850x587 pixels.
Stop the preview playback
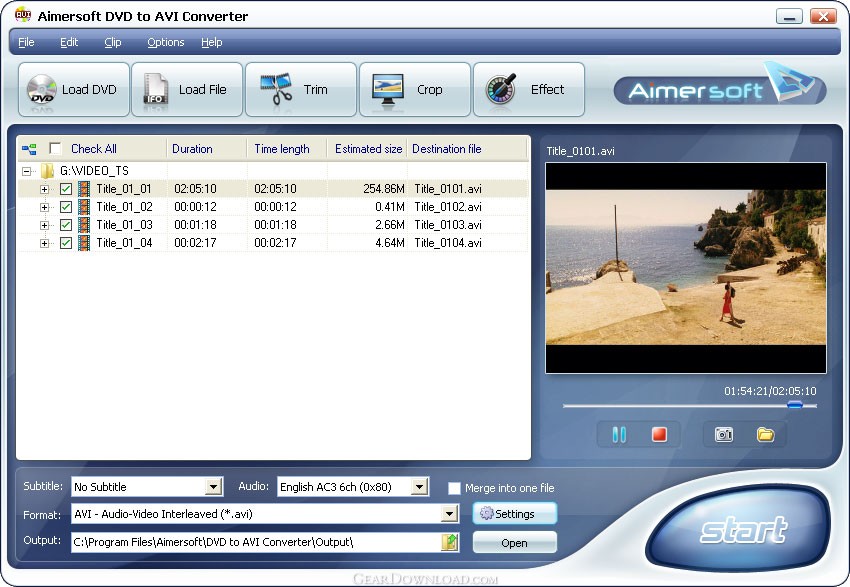pyautogui.click(x=659, y=435)
